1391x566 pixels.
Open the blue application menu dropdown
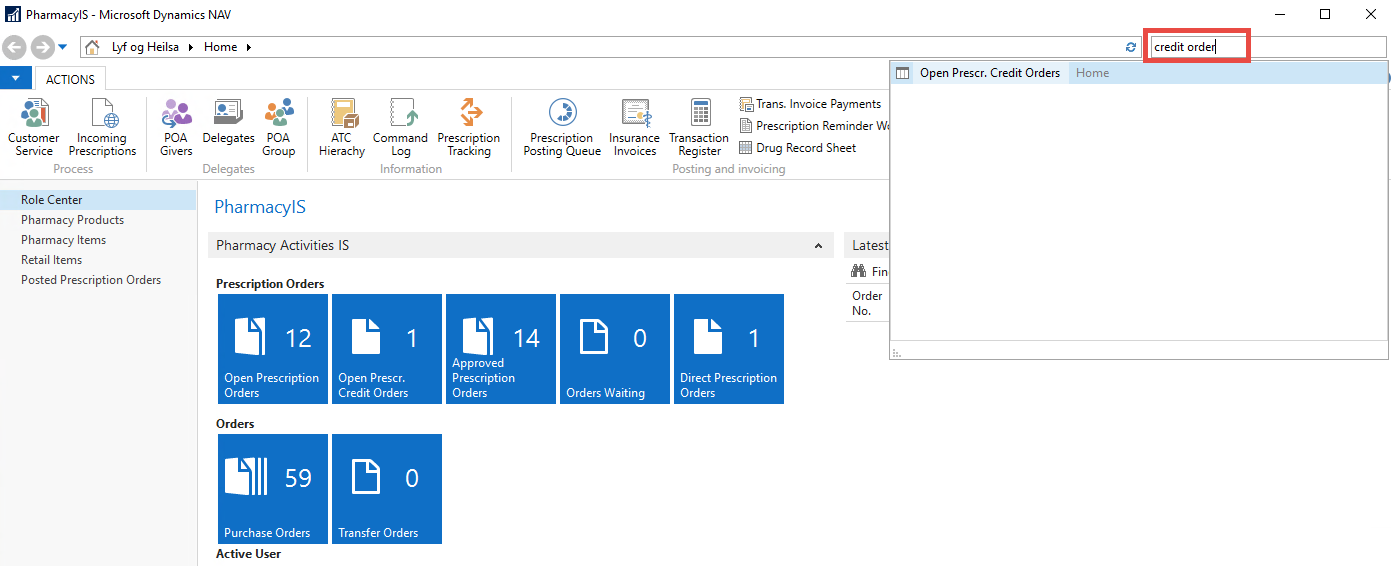coord(16,79)
